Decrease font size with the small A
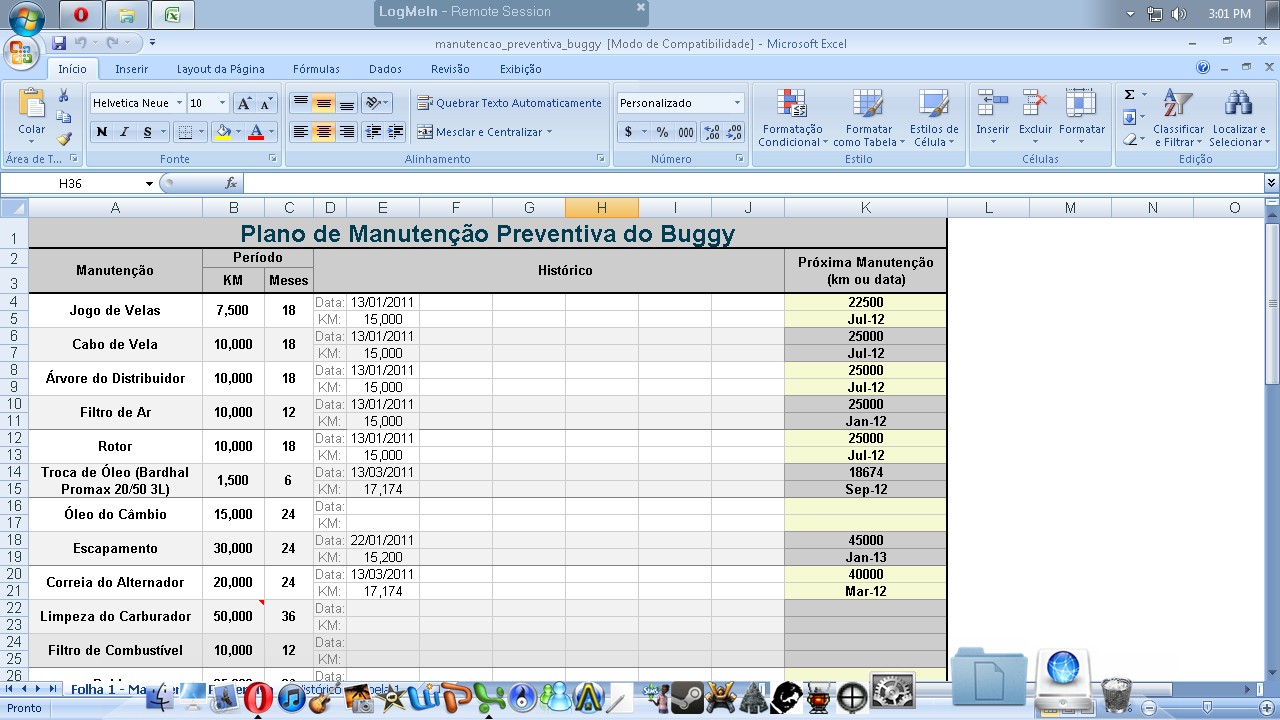Viewport: 1280px width, 720px height. point(266,103)
